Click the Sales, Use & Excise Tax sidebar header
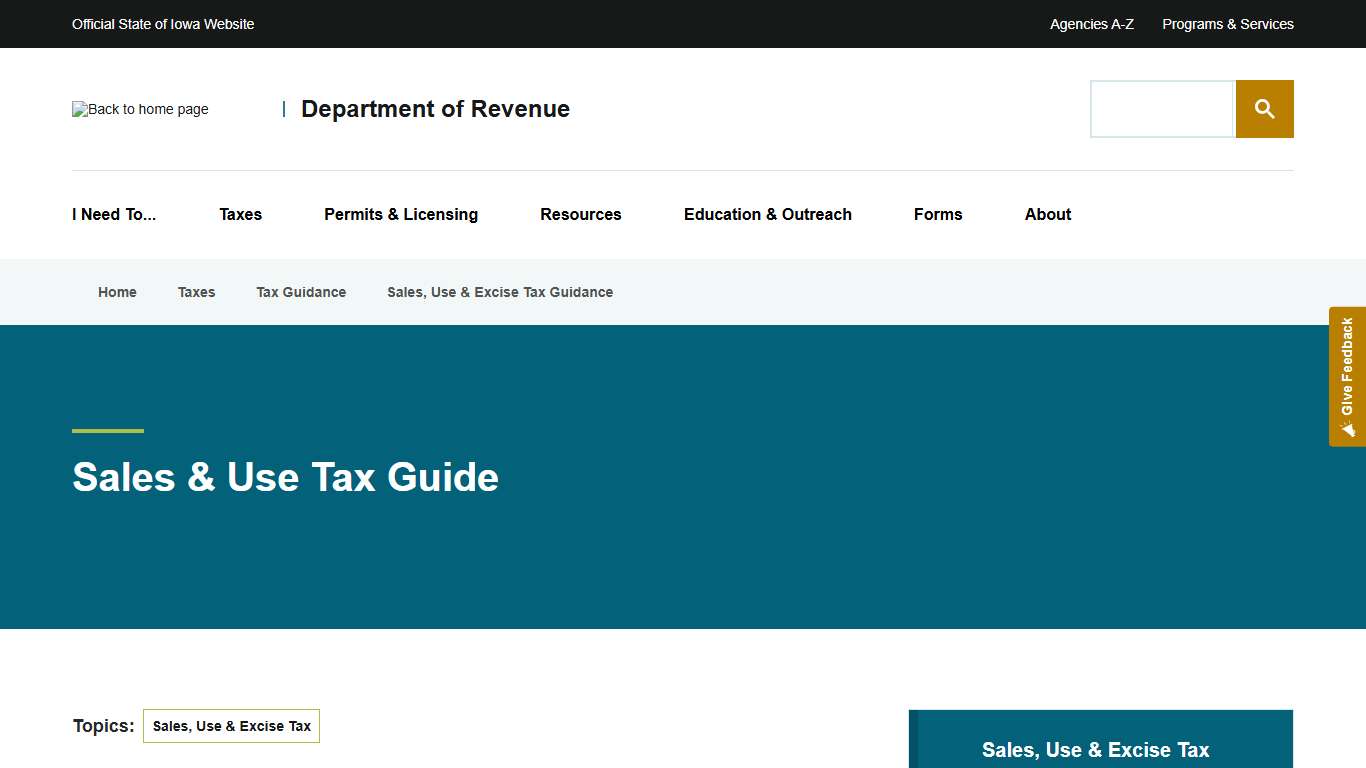The image size is (1366, 768). click(1096, 749)
